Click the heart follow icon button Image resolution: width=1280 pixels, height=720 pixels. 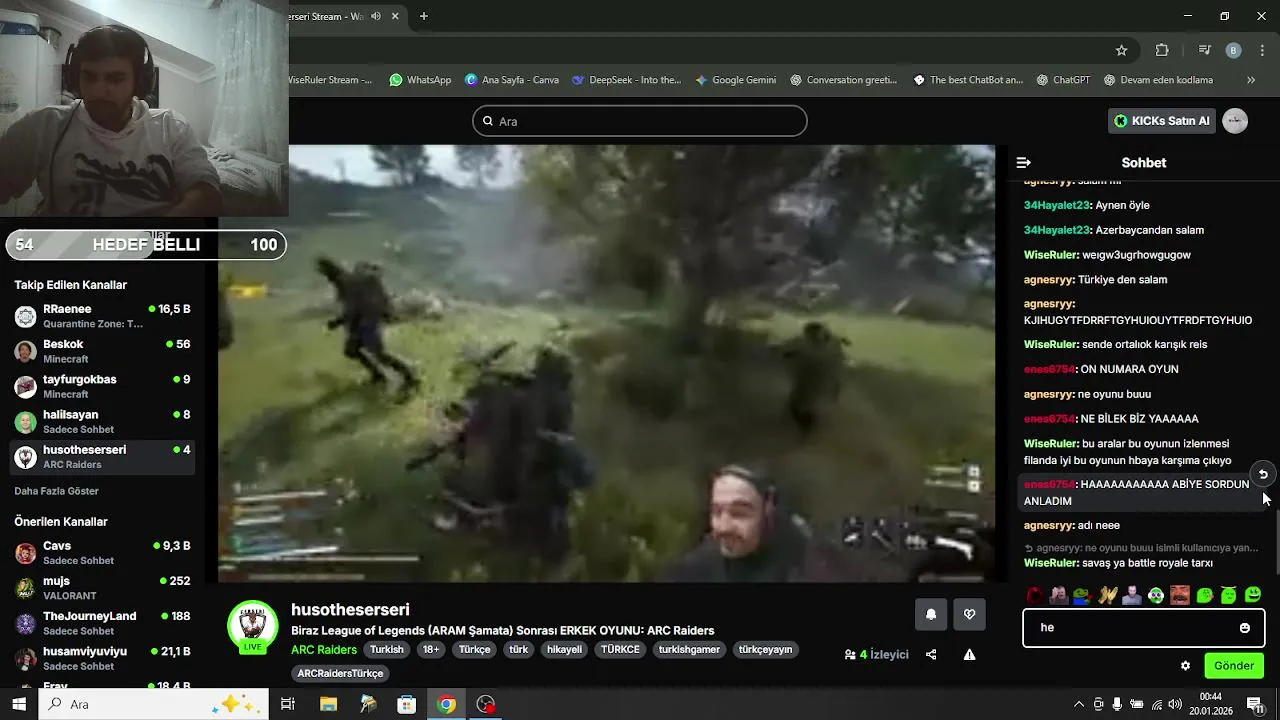[969, 615]
